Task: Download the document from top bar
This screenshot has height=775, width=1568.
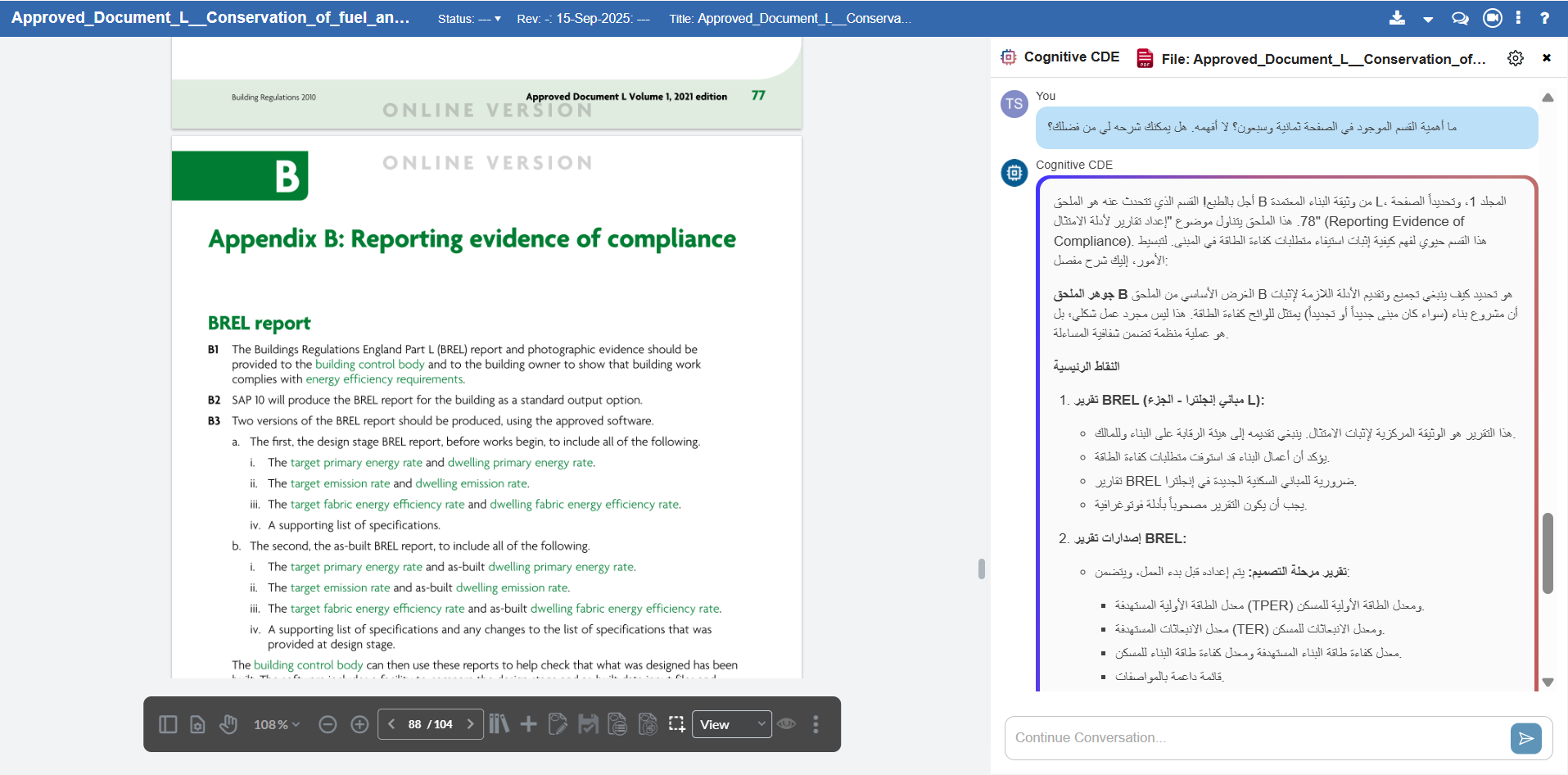Action: [1397, 18]
